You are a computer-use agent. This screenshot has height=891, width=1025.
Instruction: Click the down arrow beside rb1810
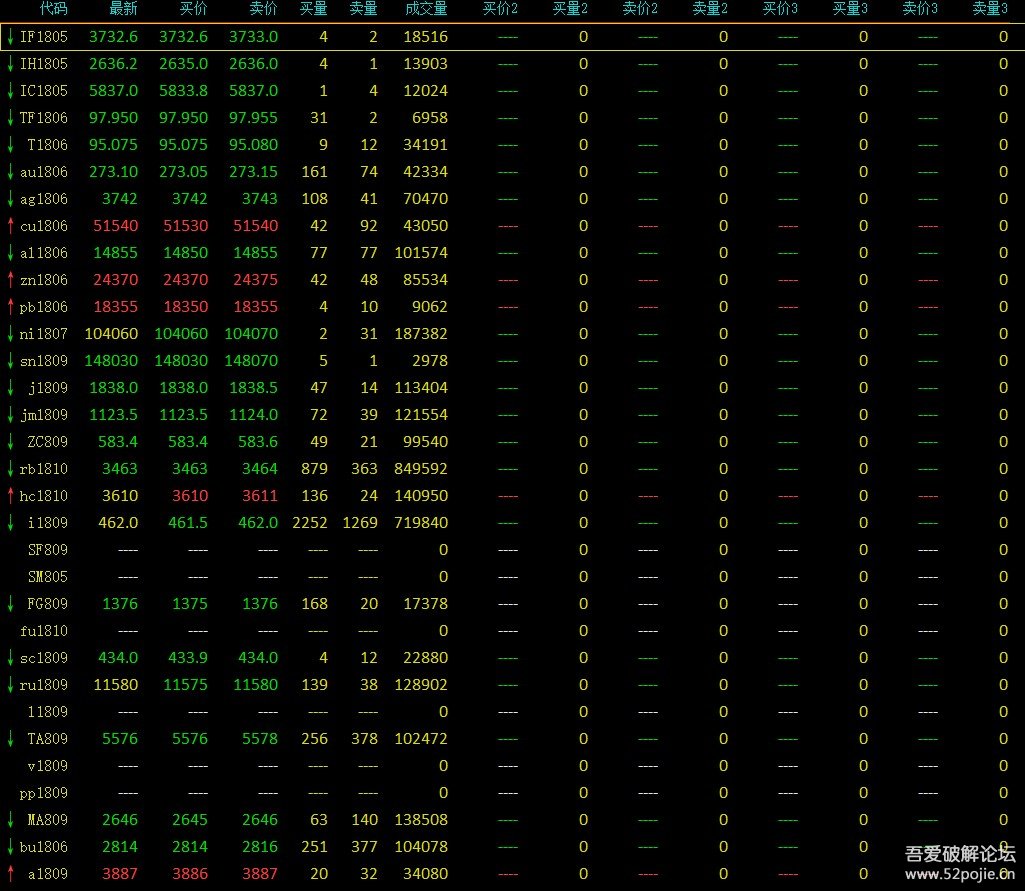(x=10, y=469)
